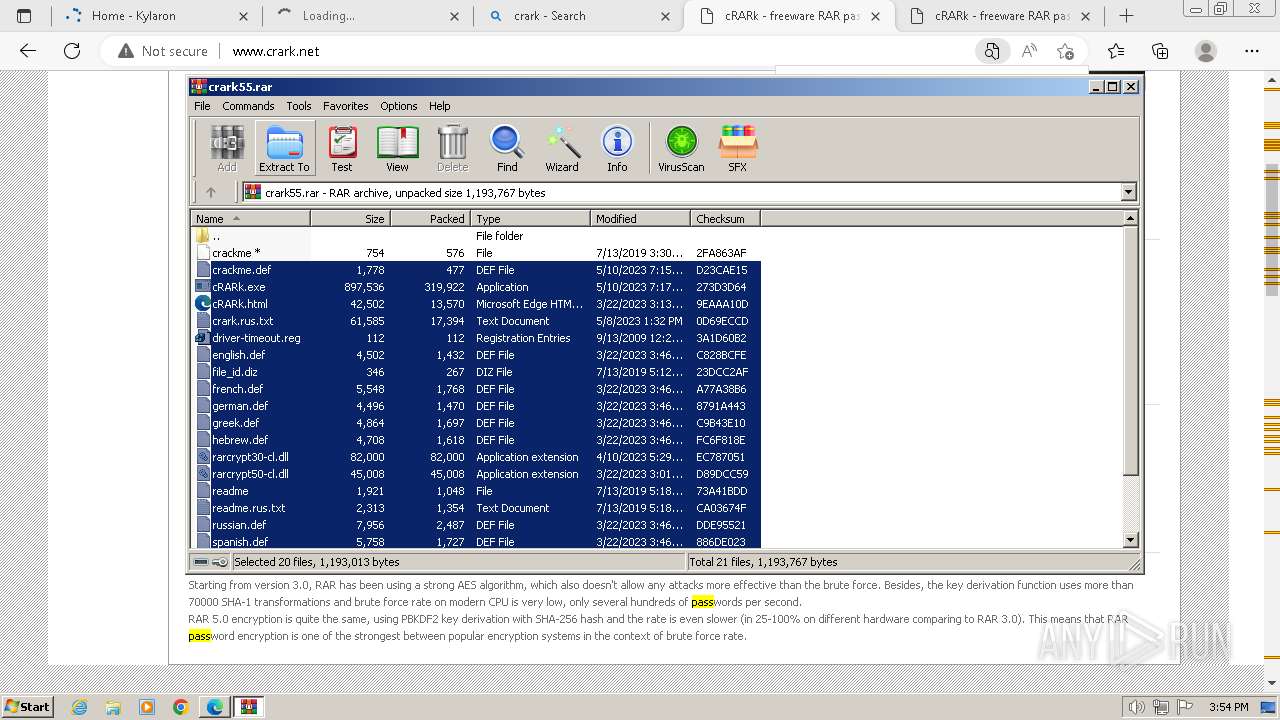Click the View file icon
This screenshot has width=1280, height=720.
click(397, 148)
